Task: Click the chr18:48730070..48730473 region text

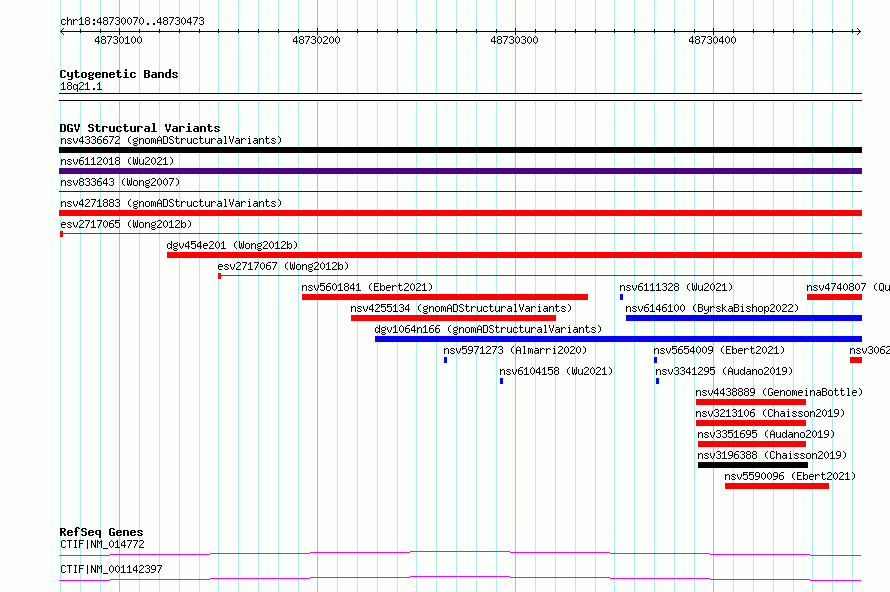Action: click(132, 22)
